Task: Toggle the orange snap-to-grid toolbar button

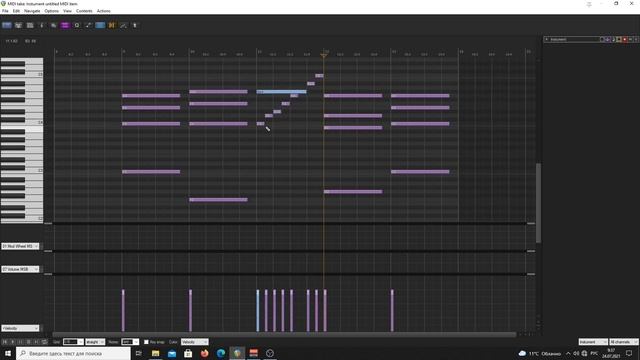Action: 112,25
